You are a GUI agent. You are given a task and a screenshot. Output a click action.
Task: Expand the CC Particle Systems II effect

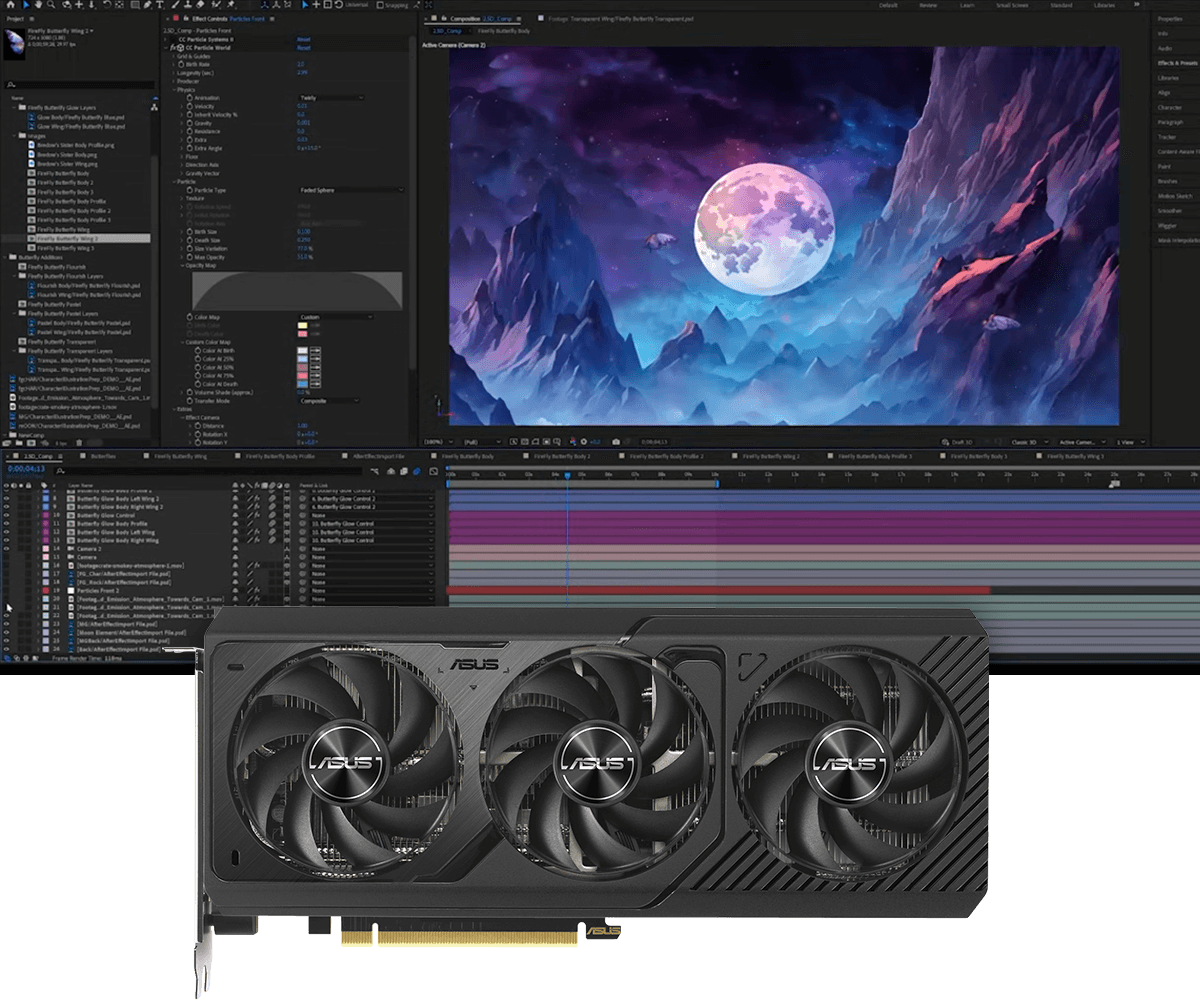[x=165, y=38]
